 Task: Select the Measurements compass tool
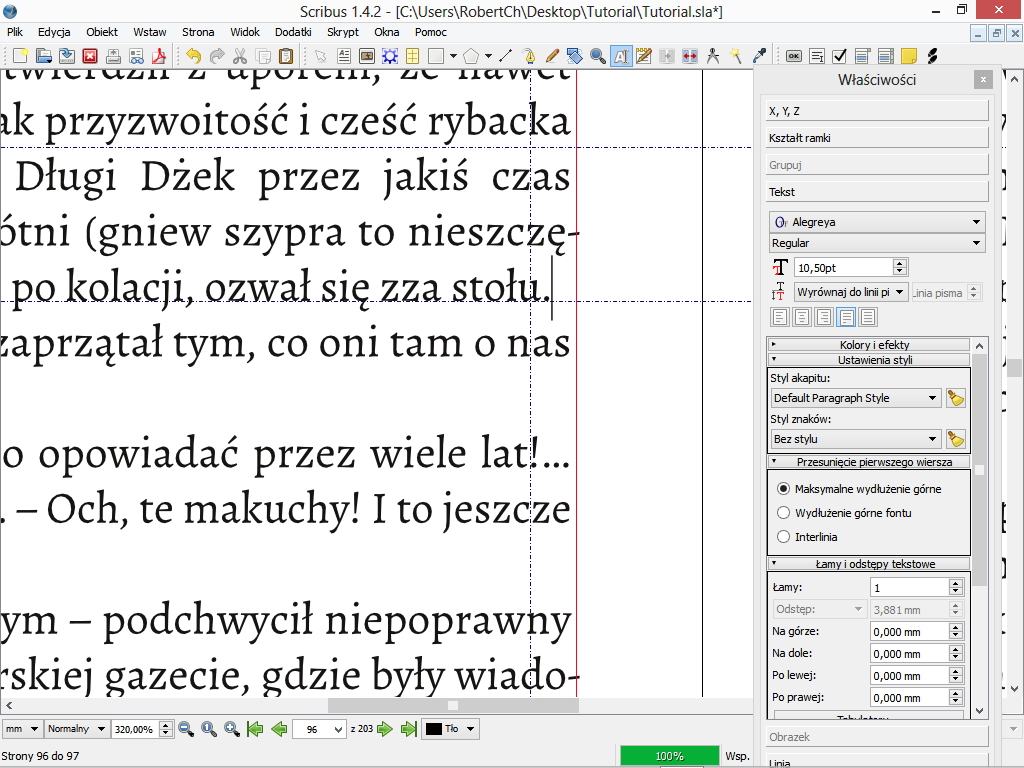click(713, 56)
